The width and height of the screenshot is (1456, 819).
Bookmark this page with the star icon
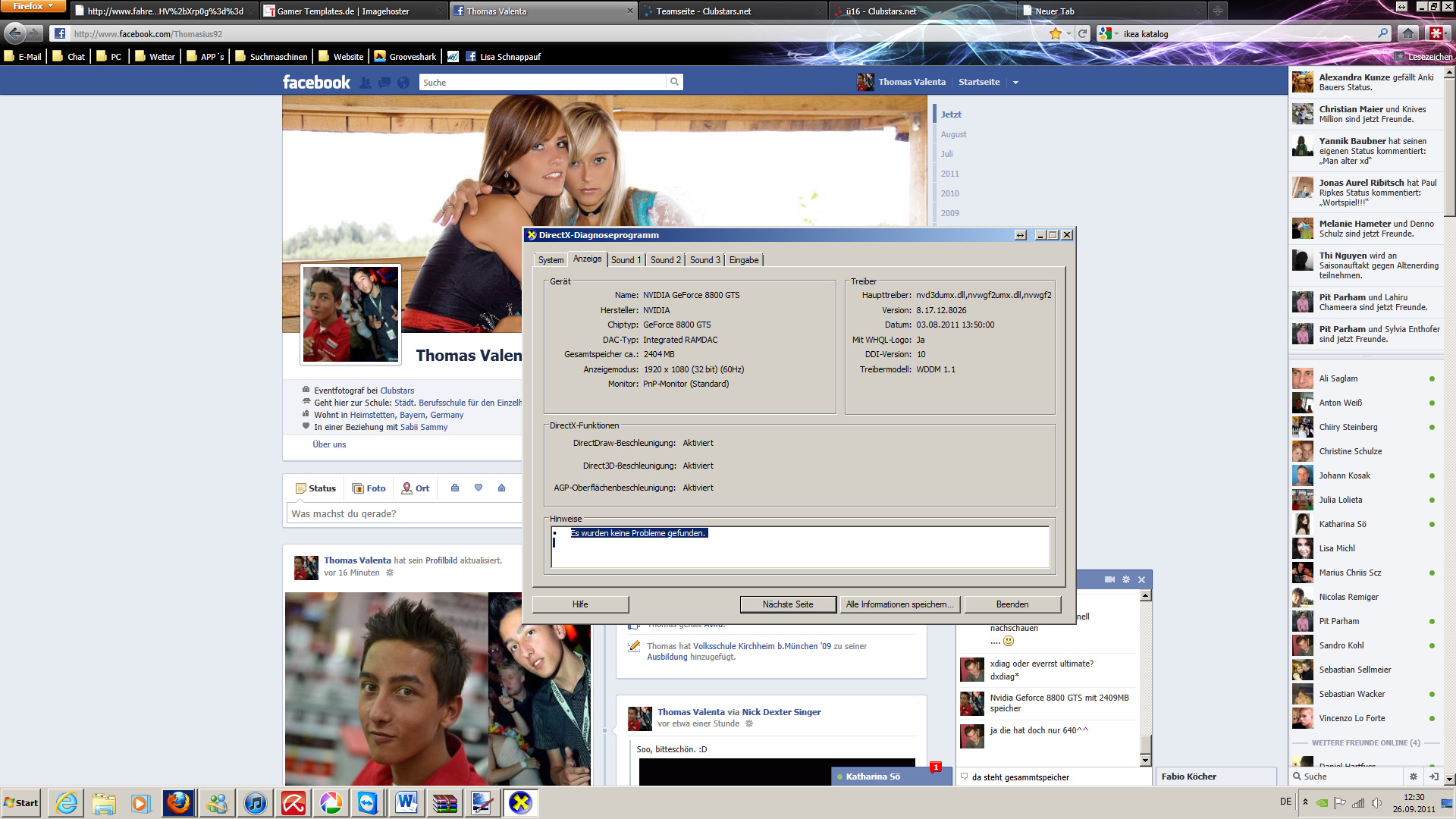pos(1055,33)
